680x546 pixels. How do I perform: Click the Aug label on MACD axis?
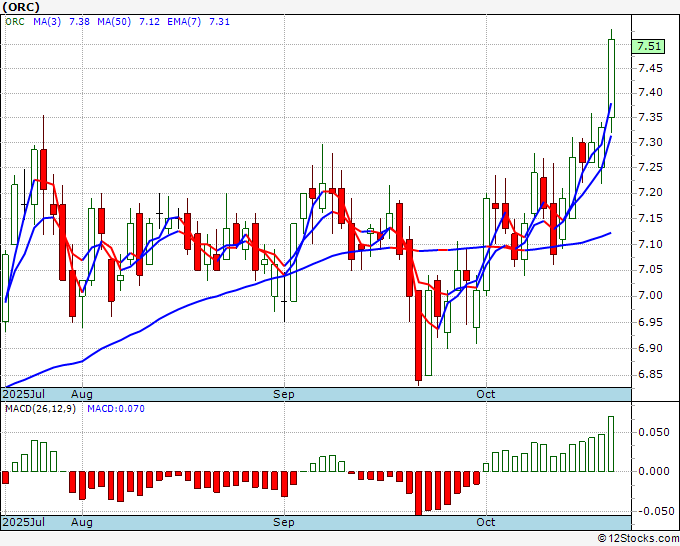(x=82, y=522)
